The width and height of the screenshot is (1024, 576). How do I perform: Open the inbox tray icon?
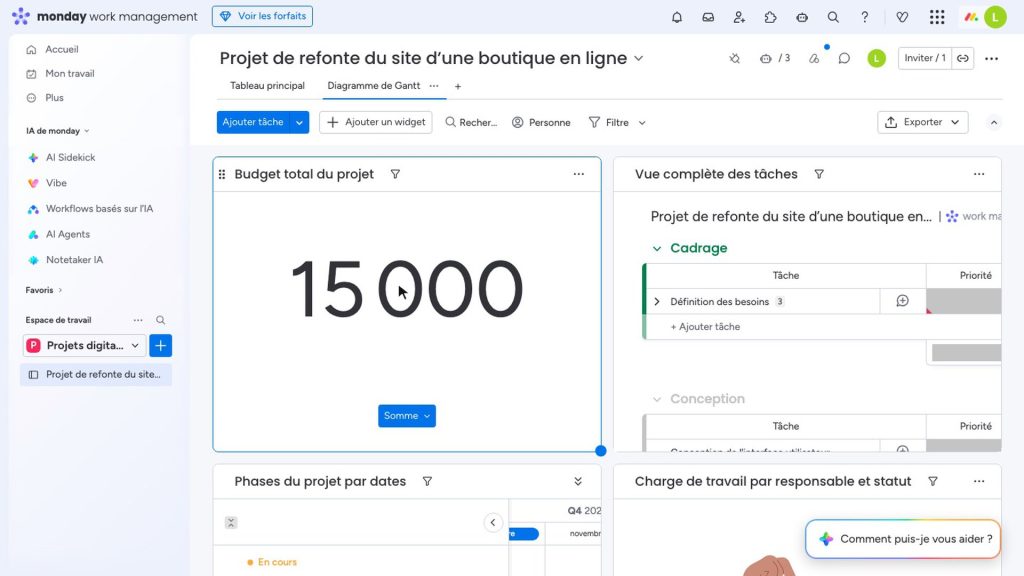[708, 17]
